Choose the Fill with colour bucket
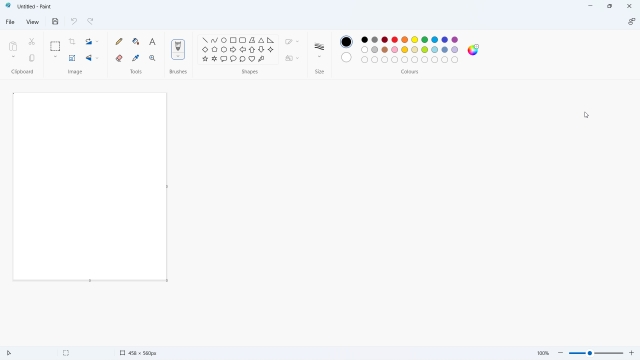The image size is (640, 360). [136, 42]
